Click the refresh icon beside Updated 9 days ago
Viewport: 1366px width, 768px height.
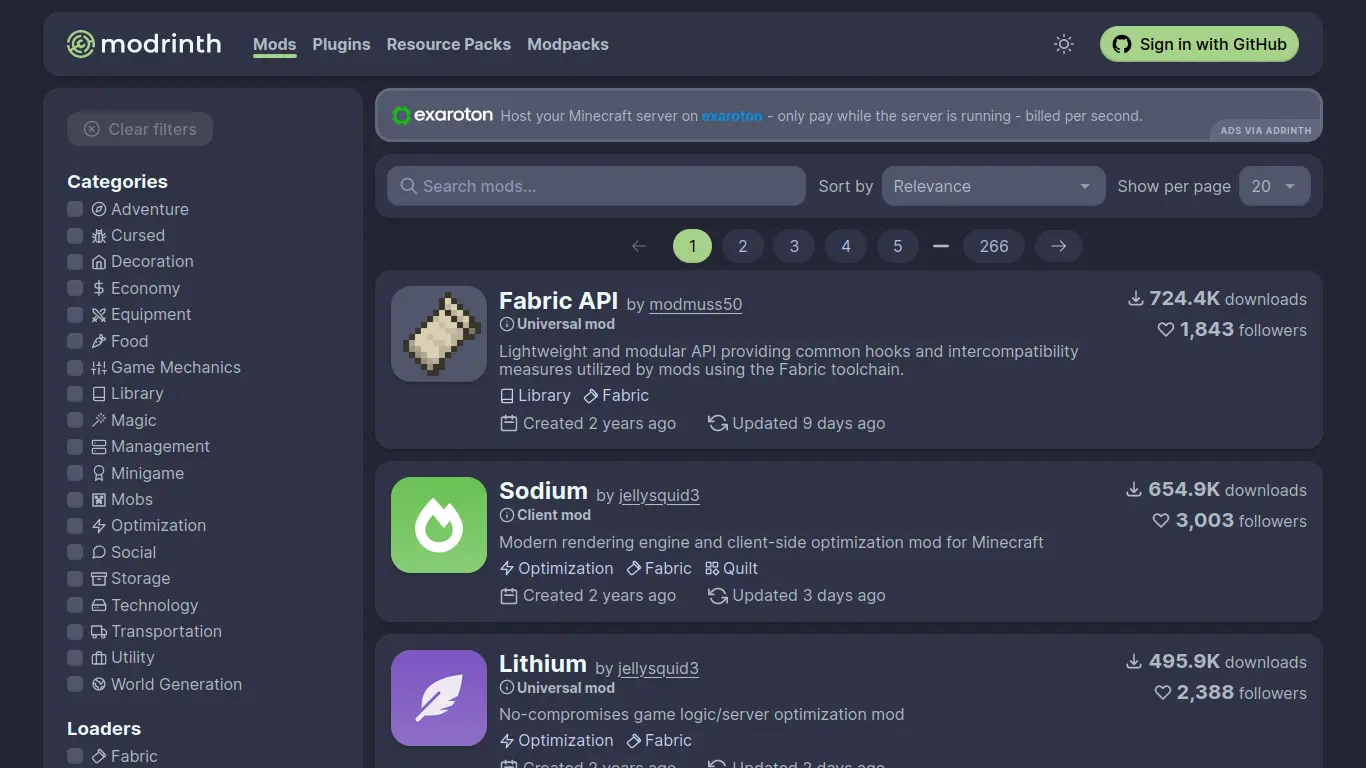pyautogui.click(x=717, y=423)
